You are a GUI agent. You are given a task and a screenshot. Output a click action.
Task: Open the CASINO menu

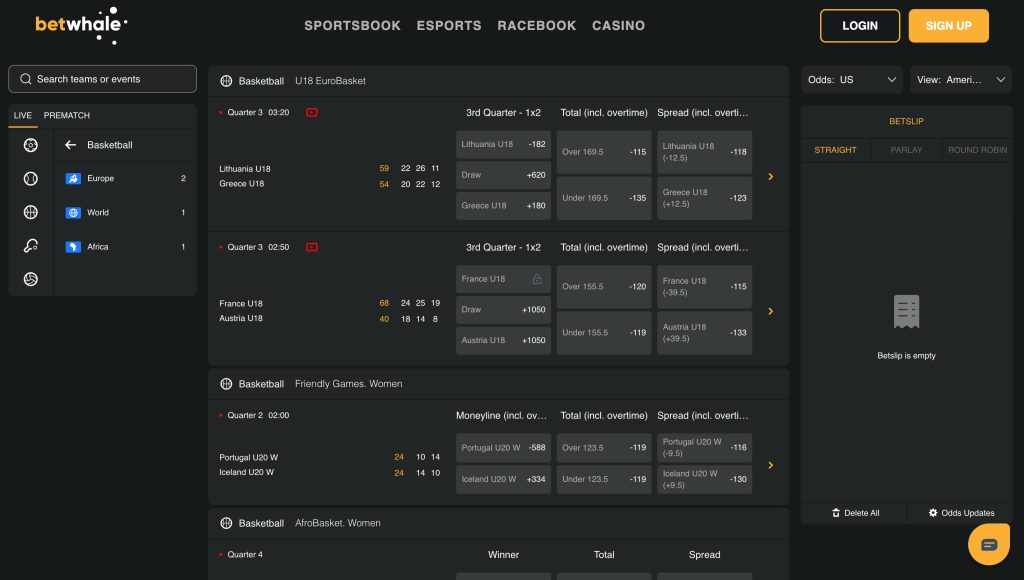(x=618, y=25)
